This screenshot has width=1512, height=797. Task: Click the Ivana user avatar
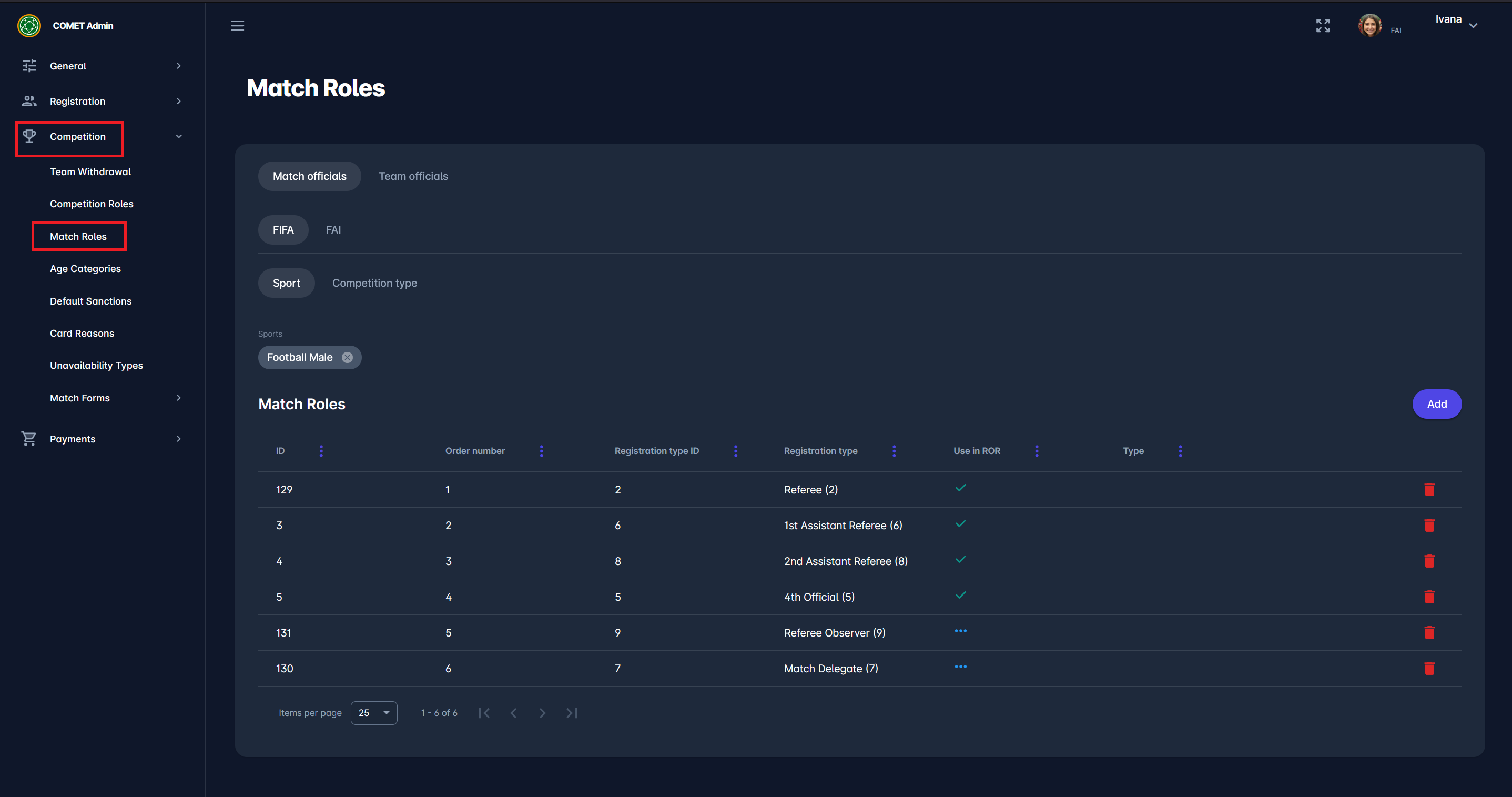pyautogui.click(x=1369, y=26)
